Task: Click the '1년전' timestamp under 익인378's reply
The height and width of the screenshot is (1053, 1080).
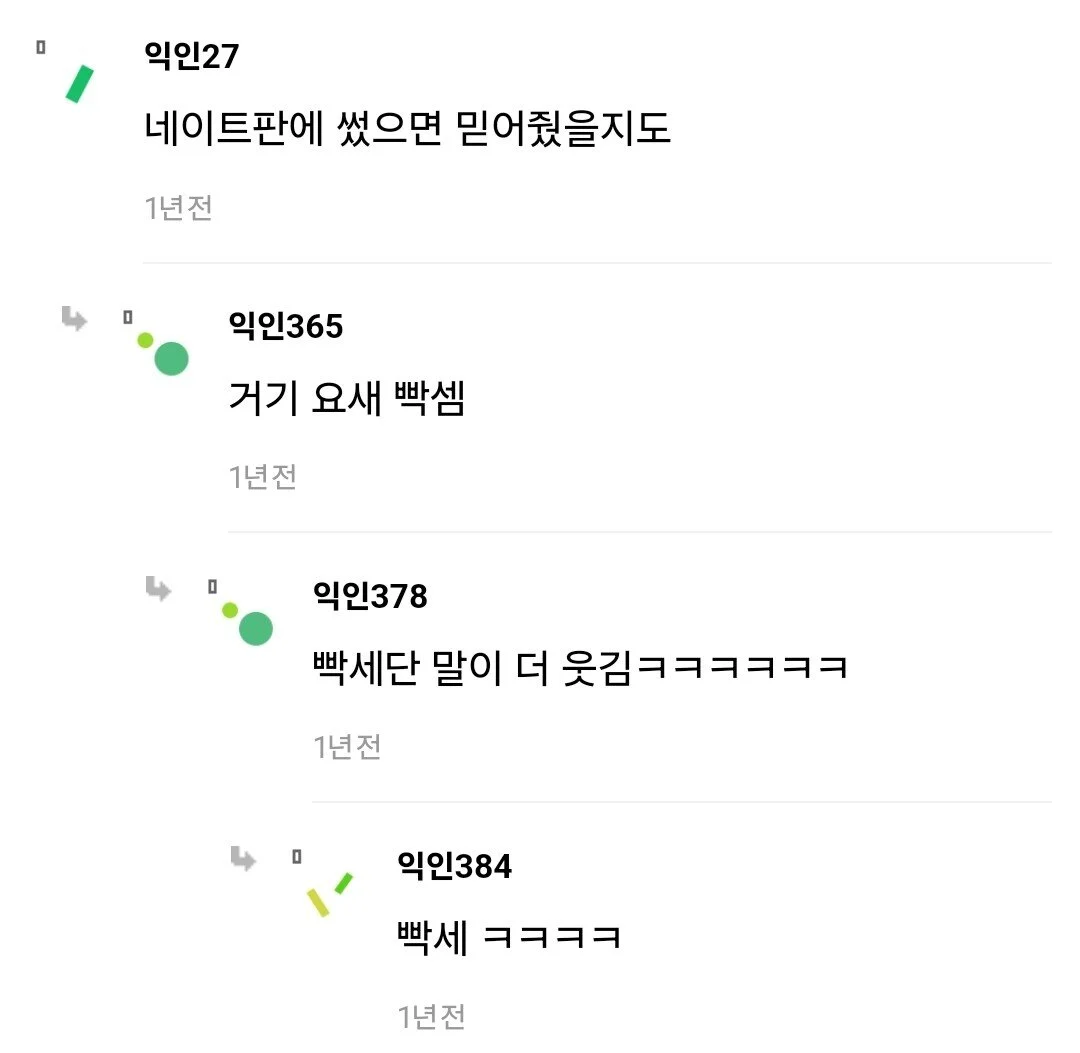Action: (x=347, y=746)
